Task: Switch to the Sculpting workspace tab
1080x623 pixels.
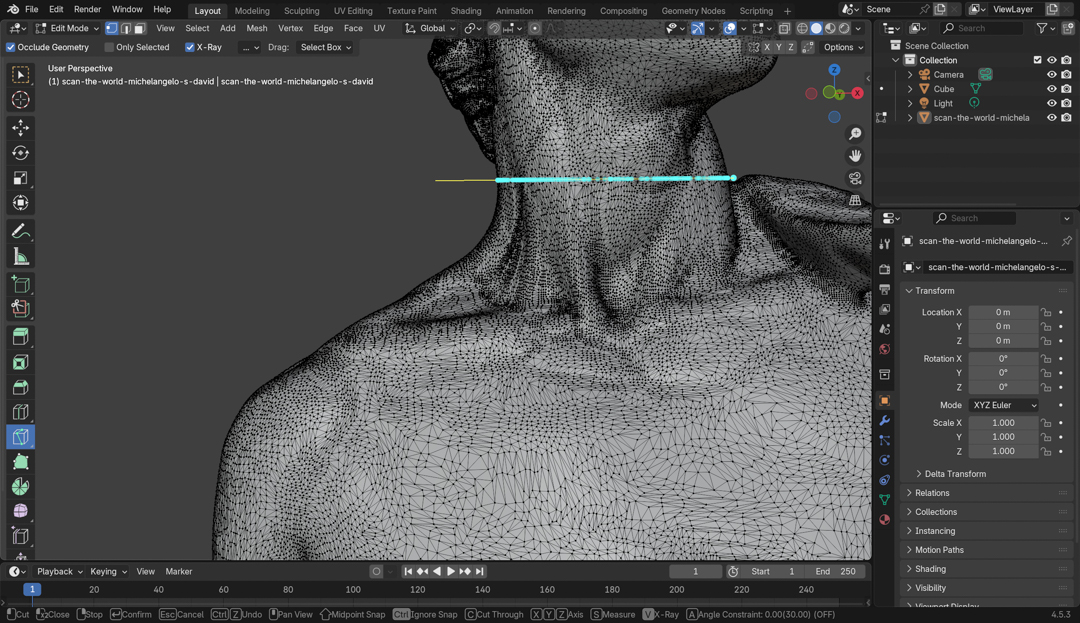Action: 301,11
